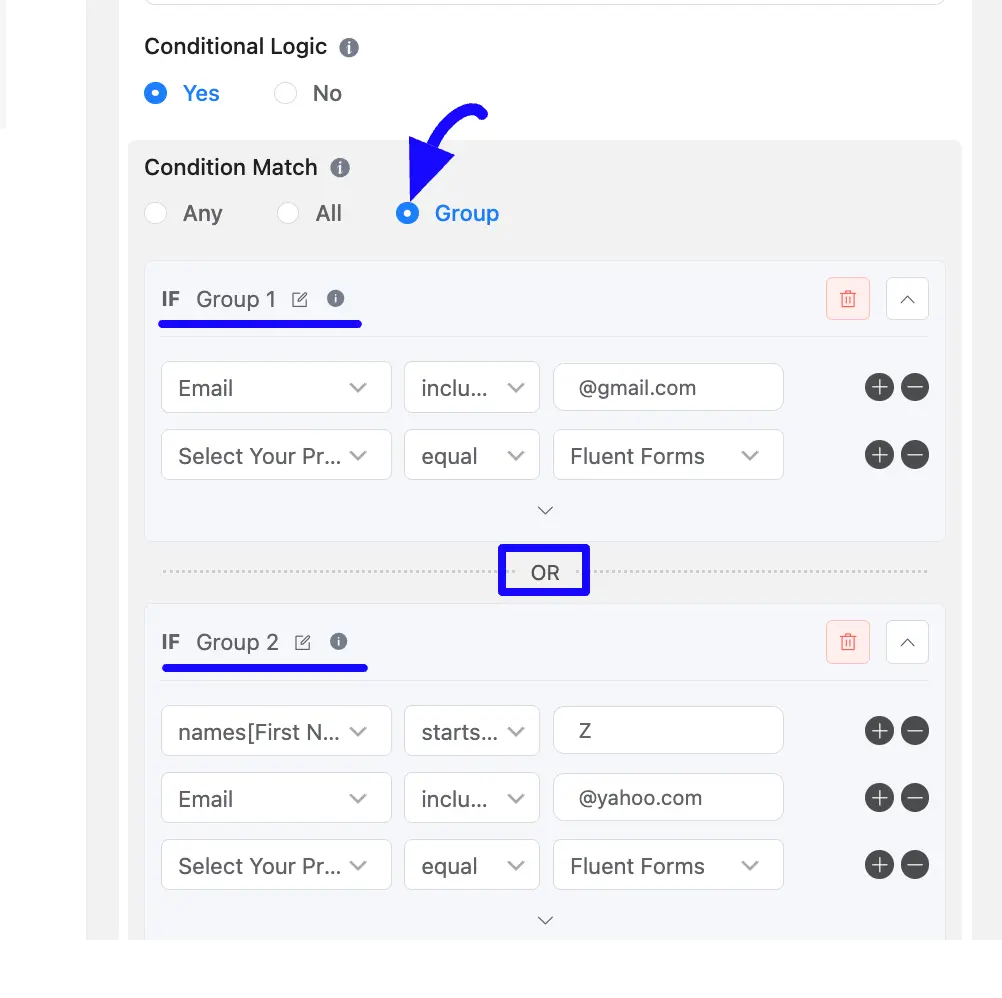
Task: Delete Group 2 with trash icon
Action: [x=847, y=641]
